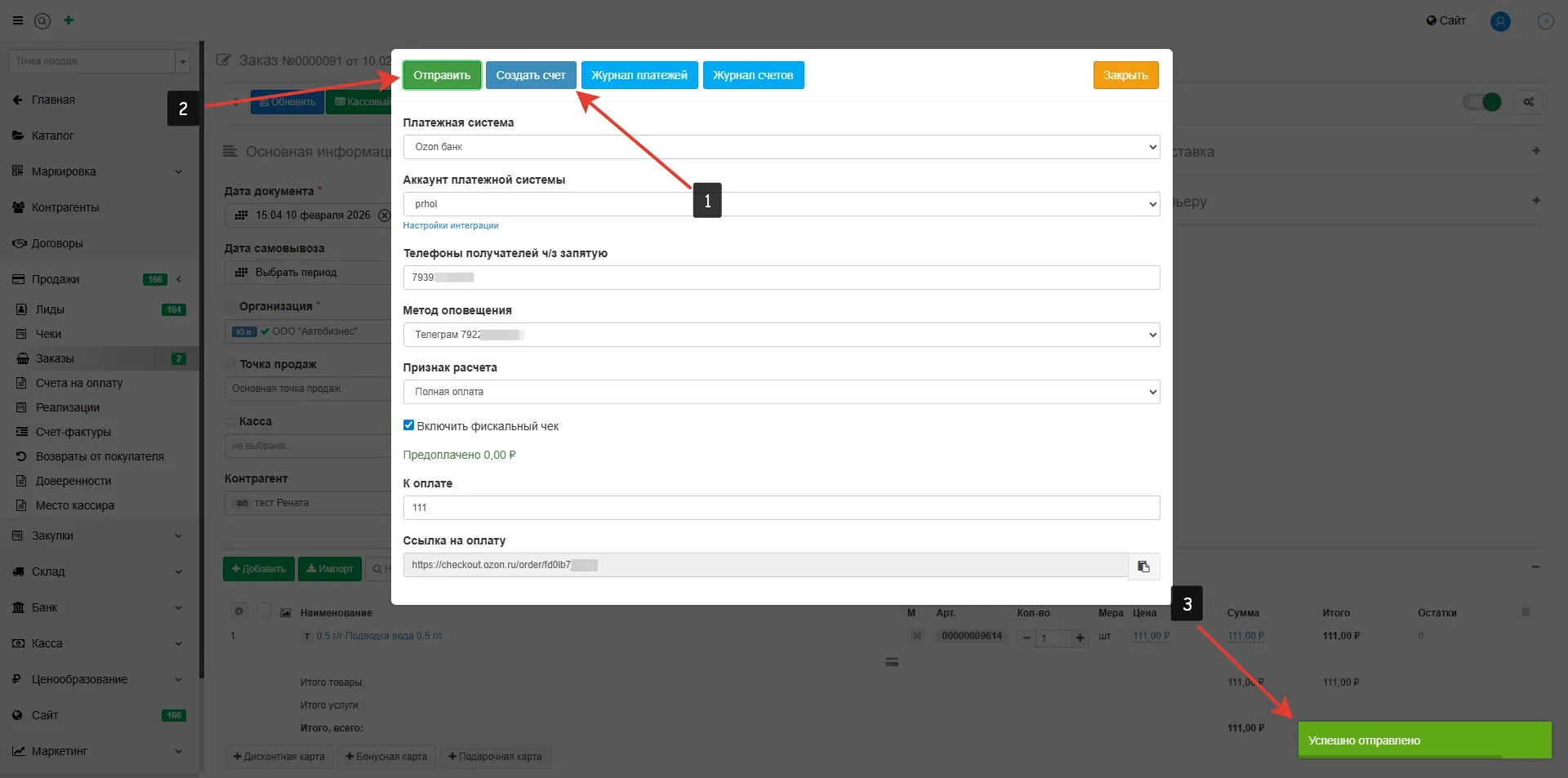
Task: Go to Контрагенты in sidebar
Action: point(65,207)
